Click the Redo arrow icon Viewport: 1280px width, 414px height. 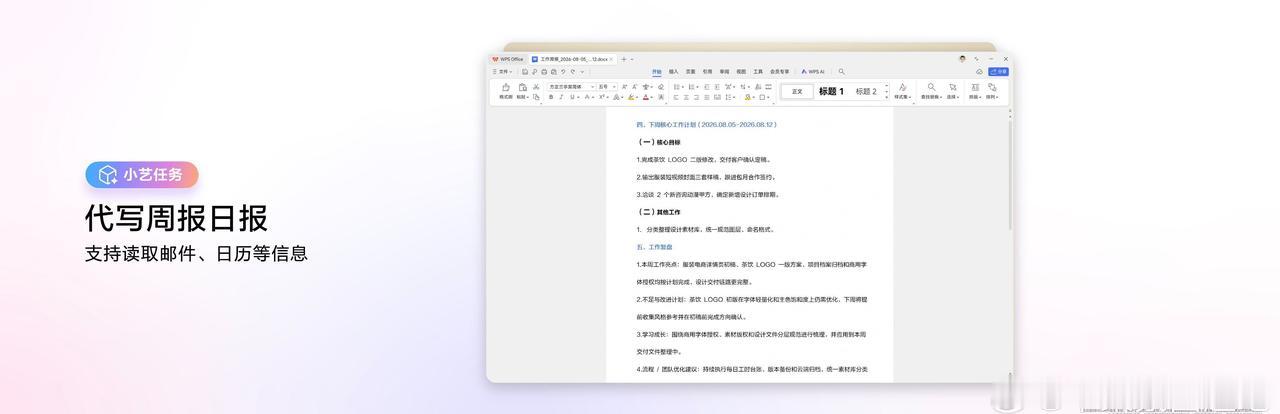[572, 72]
